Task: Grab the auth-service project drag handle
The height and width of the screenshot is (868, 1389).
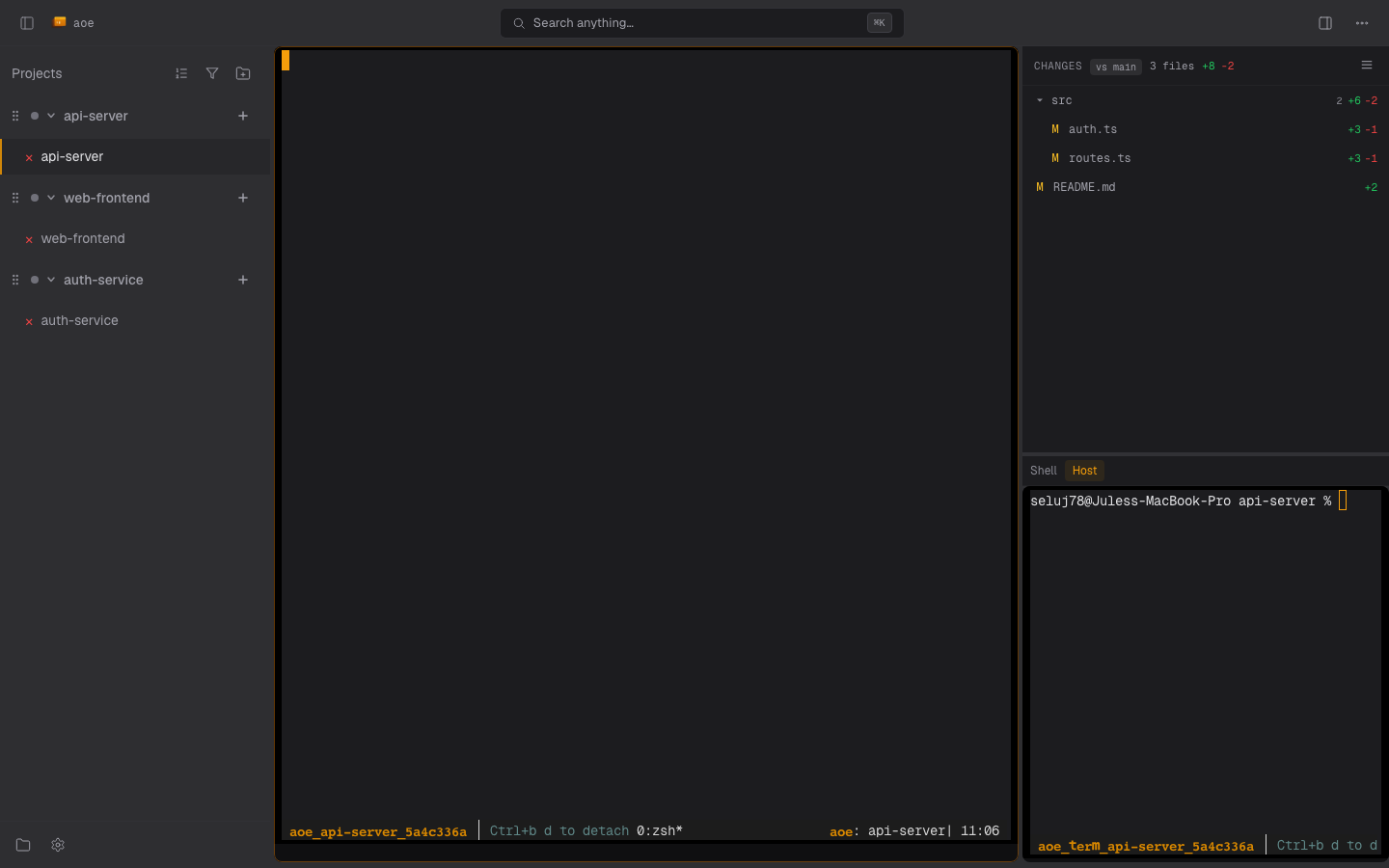Action: 15,280
